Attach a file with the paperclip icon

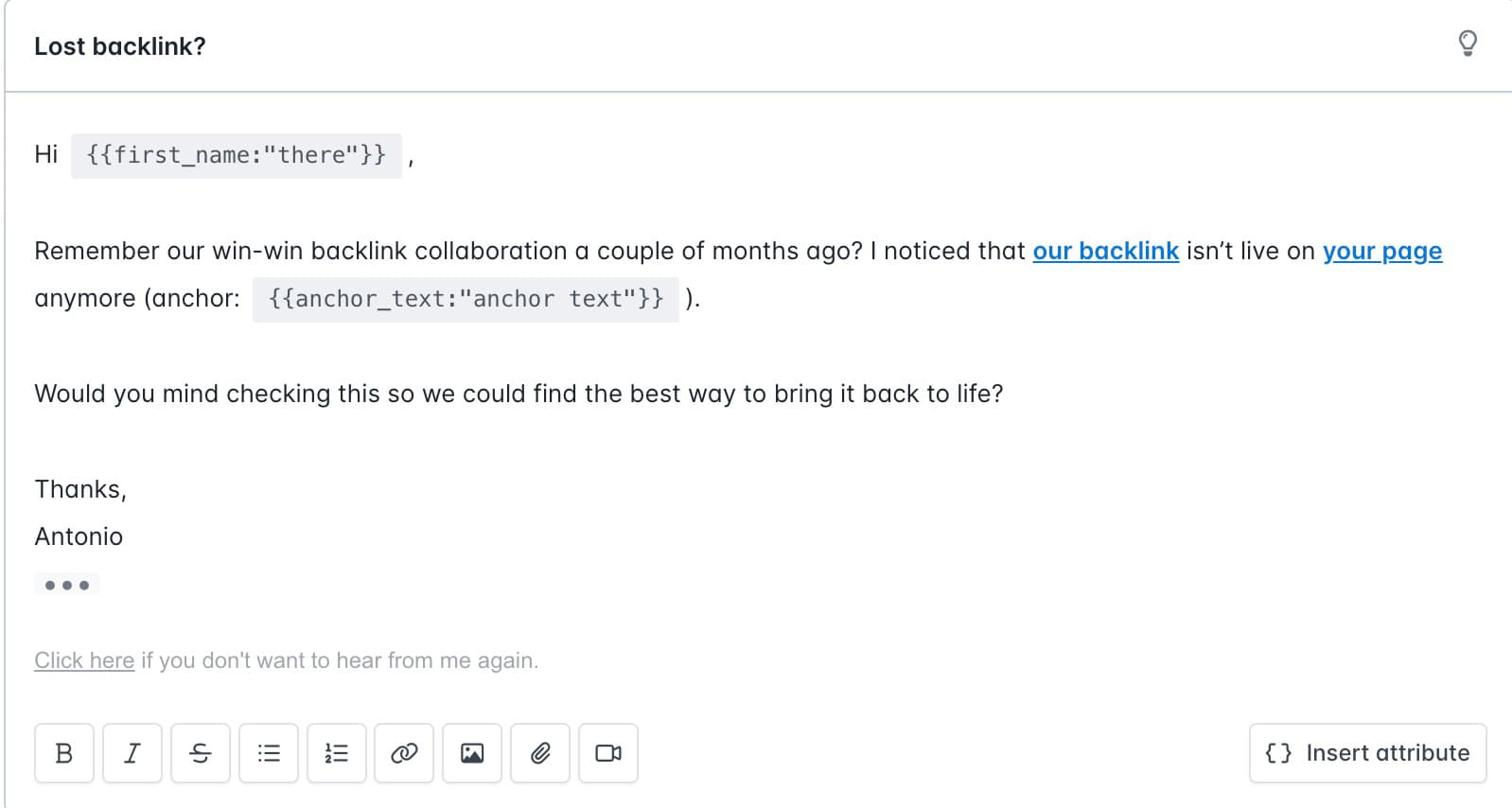point(540,753)
